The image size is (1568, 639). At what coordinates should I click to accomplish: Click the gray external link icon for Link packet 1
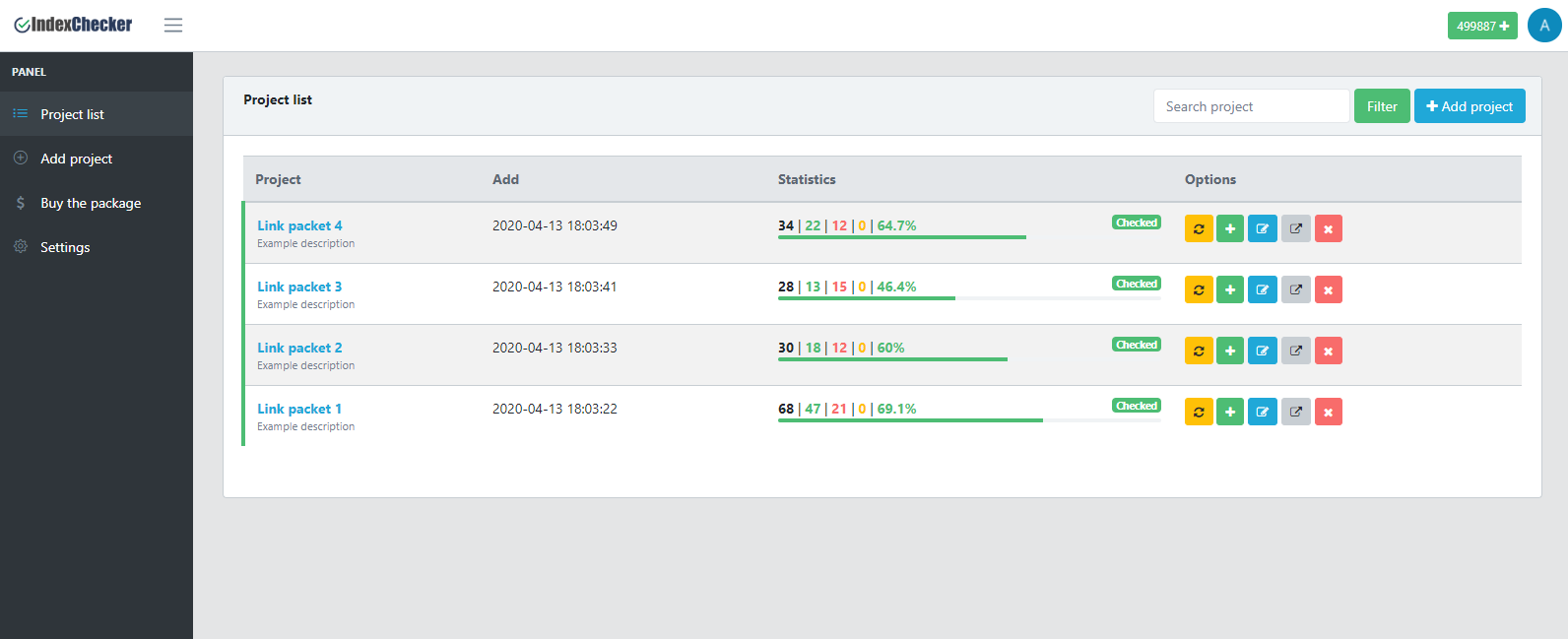1295,412
